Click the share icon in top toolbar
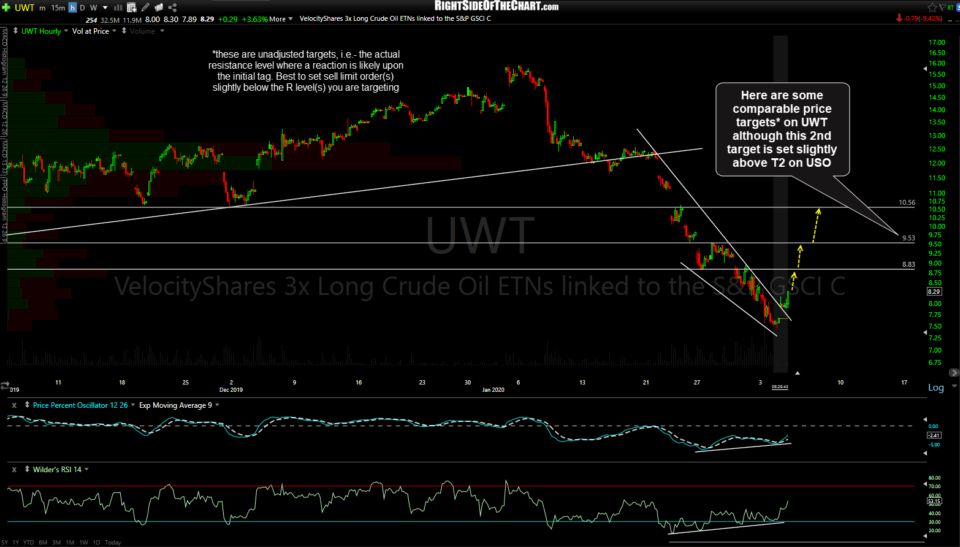The width and height of the screenshot is (960, 547). [172, 7]
